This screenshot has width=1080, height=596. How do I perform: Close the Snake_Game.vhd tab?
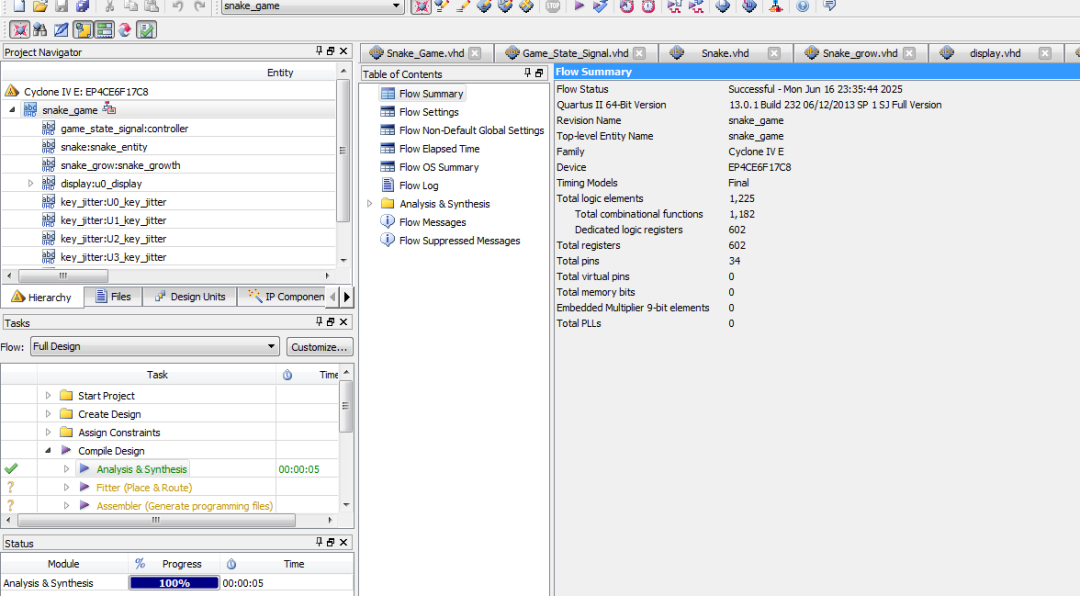tap(475, 53)
